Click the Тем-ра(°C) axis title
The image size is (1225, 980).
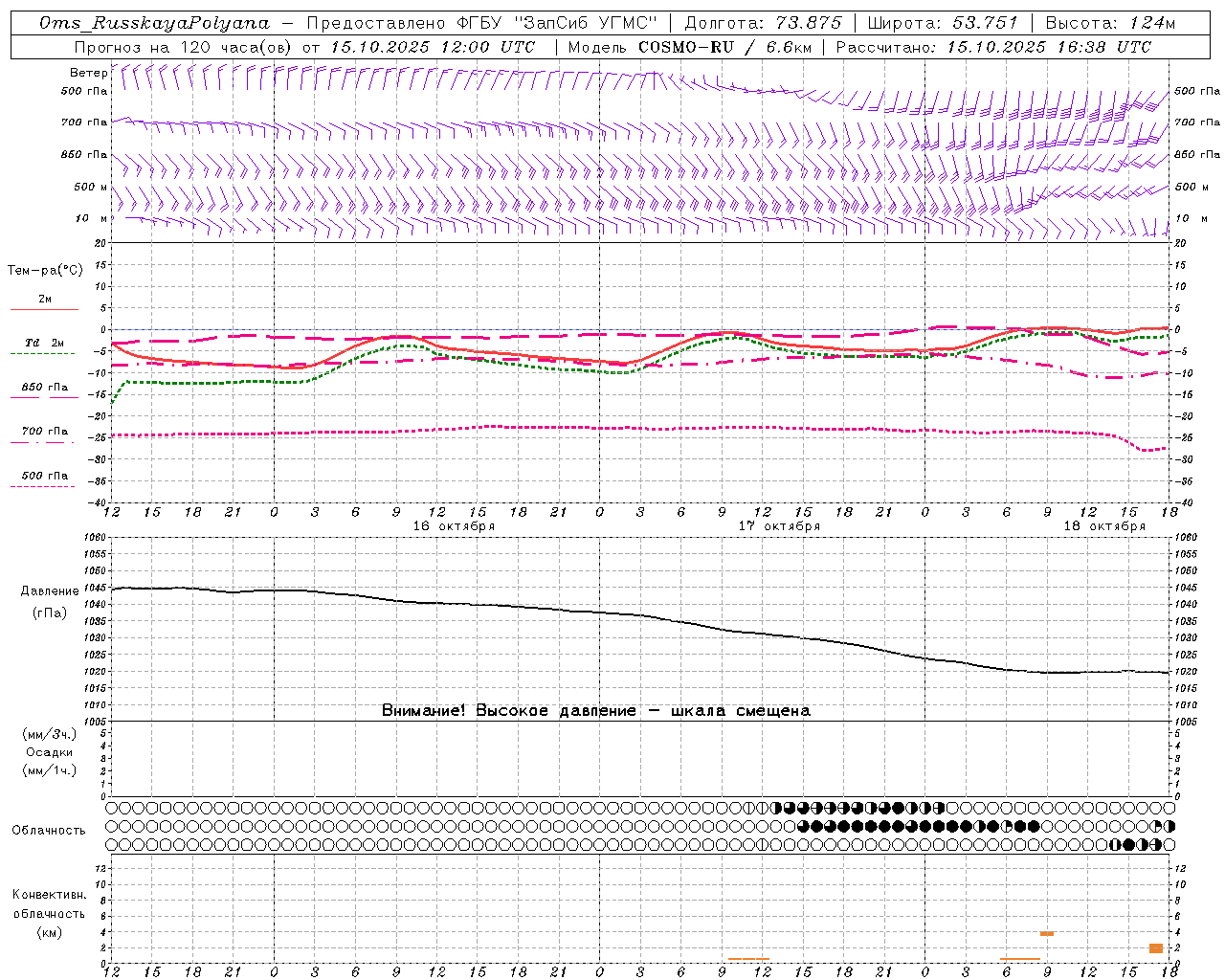[x=45, y=271]
